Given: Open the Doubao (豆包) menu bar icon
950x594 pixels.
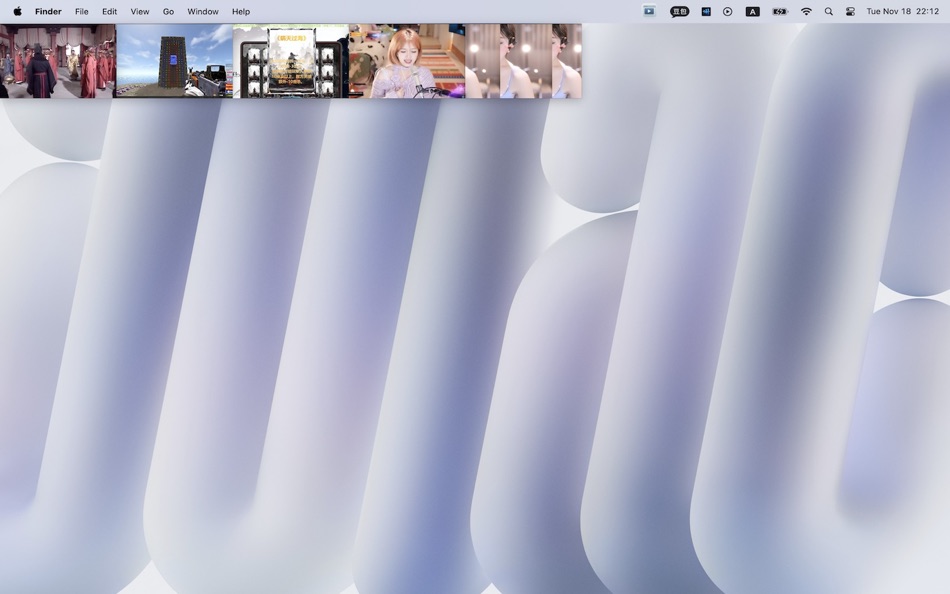Looking at the screenshot, I should [x=679, y=11].
